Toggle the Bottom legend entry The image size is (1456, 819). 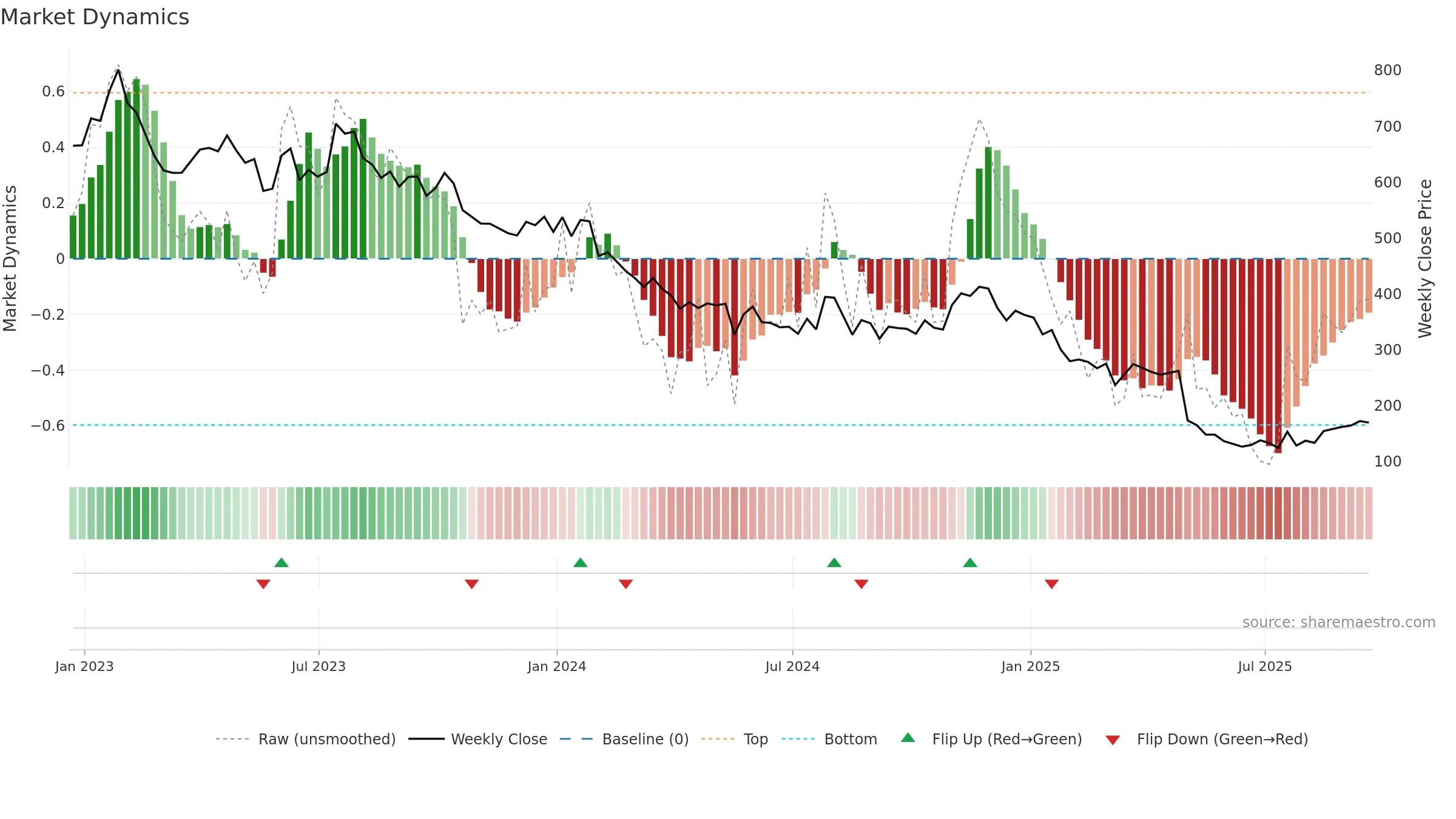tap(829, 739)
